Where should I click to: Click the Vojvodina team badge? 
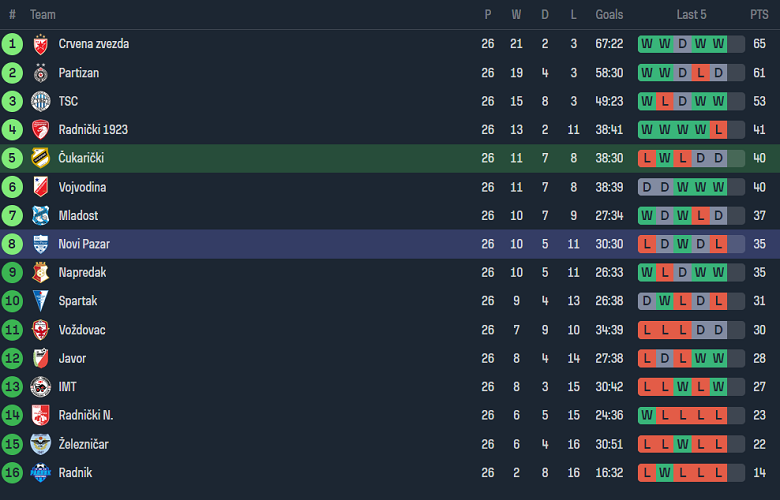[x=41, y=187]
